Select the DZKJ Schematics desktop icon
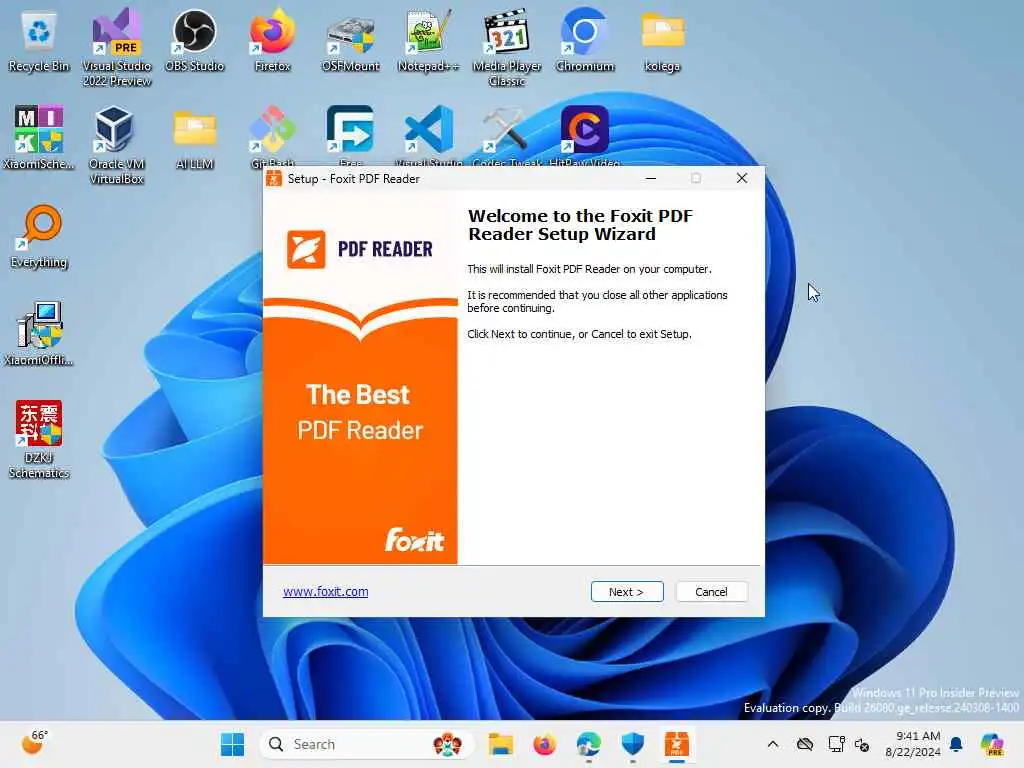 pyautogui.click(x=39, y=440)
